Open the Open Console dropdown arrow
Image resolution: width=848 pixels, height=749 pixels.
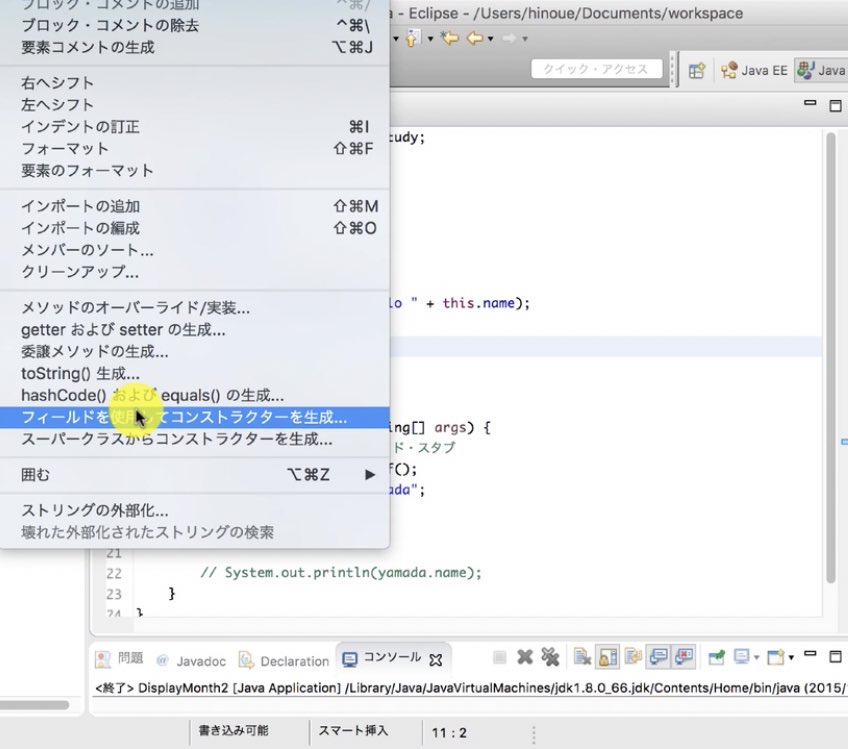click(x=791, y=658)
